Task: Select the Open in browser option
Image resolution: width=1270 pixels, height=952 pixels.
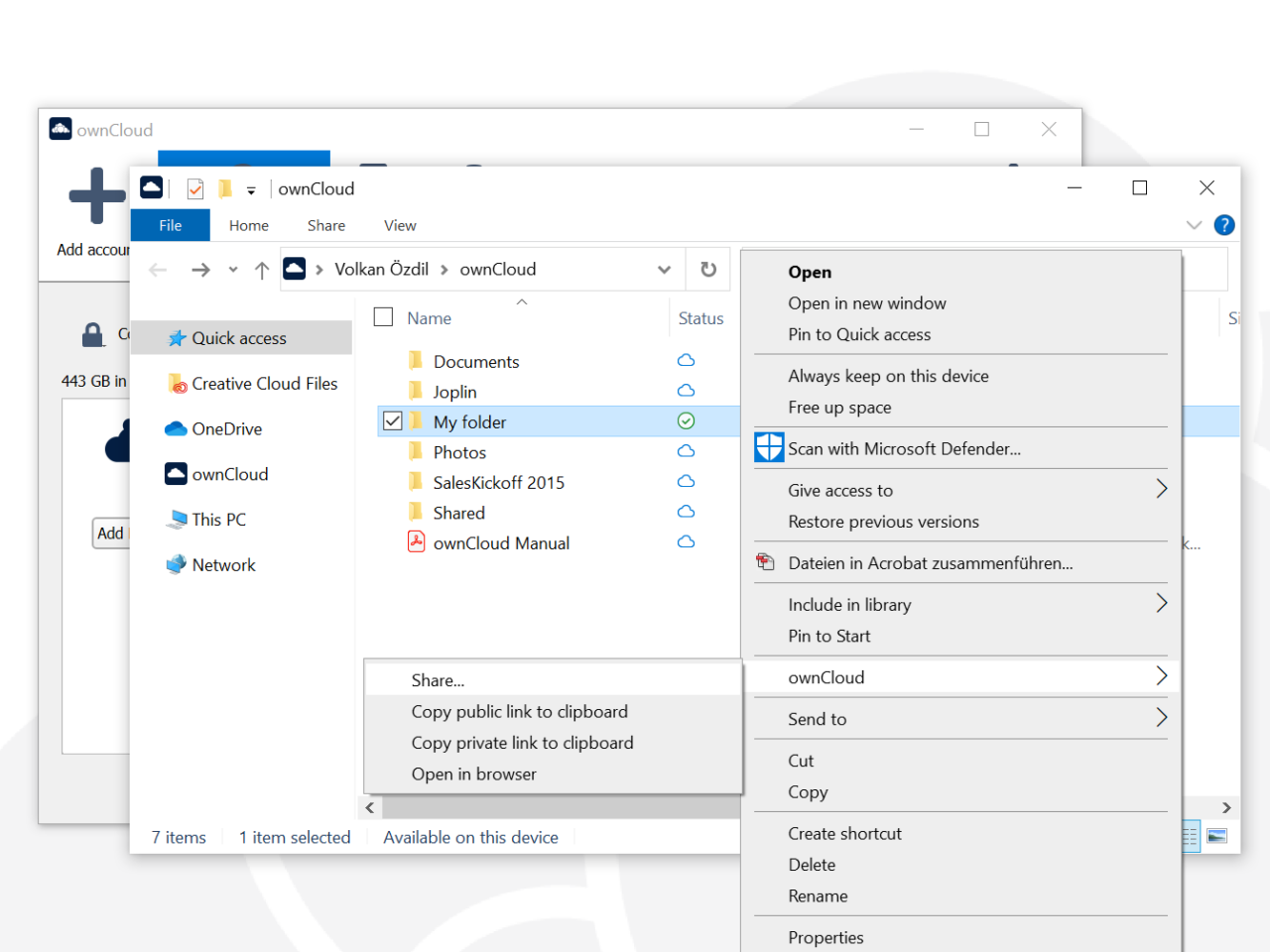Action: (x=473, y=773)
